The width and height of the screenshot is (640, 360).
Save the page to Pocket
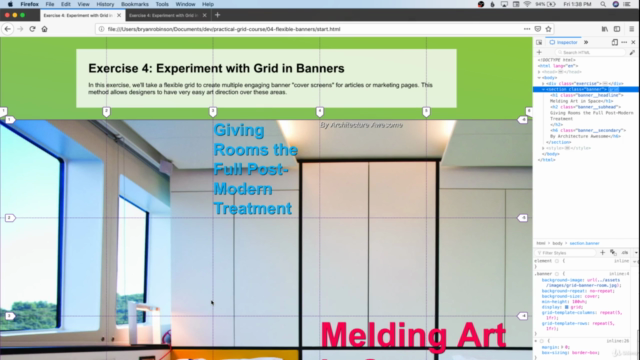pyautogui.click(x=538, y=29)
